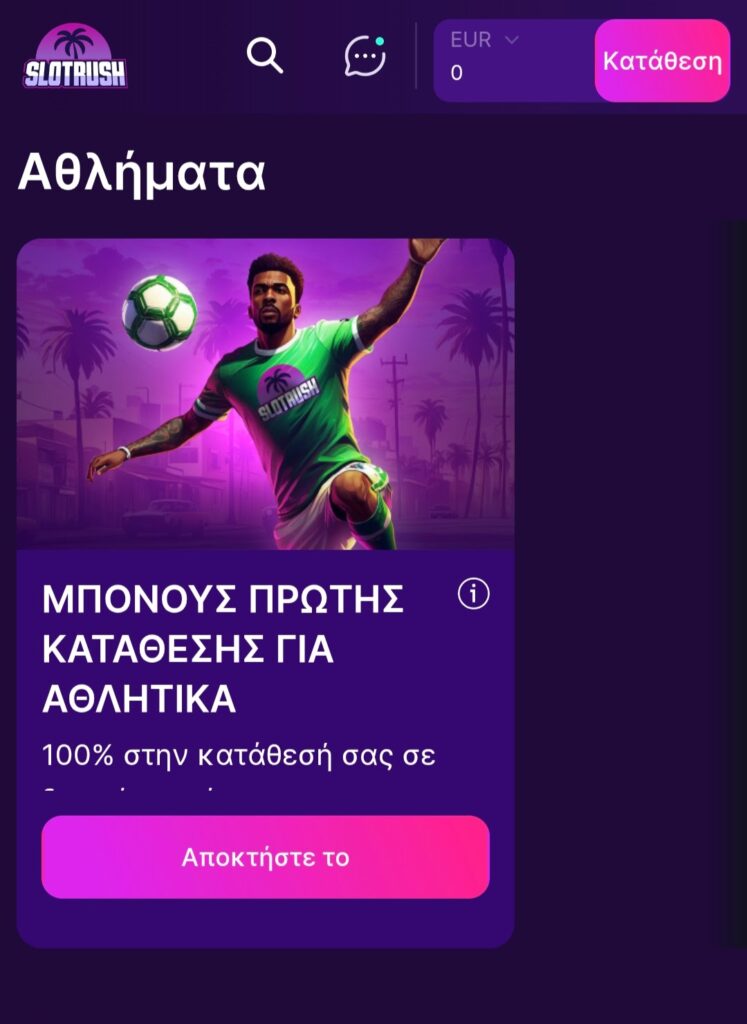This screenshot has width=747, height=1024.
Task: Expand the EUR currency chevron
Action: [512, 40]
